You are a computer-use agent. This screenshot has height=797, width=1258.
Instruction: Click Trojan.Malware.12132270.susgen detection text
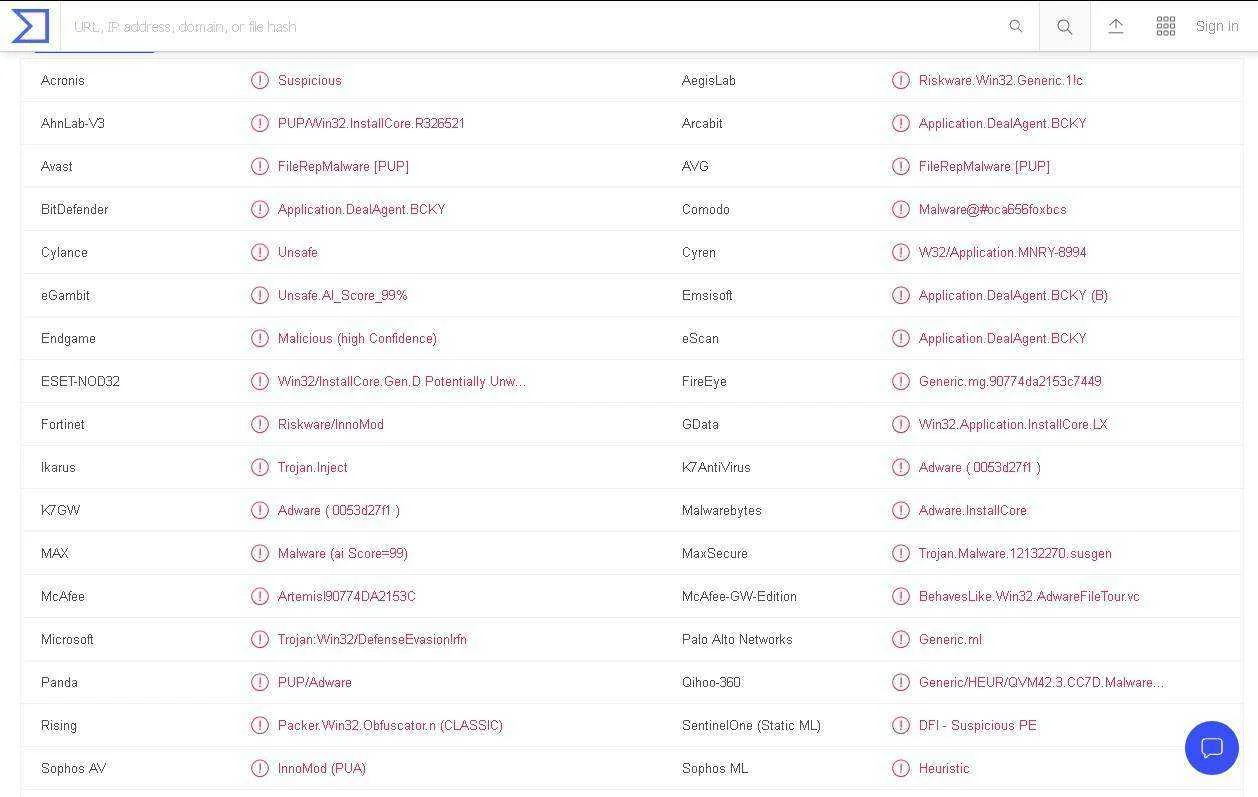[x=1015, y=553]
